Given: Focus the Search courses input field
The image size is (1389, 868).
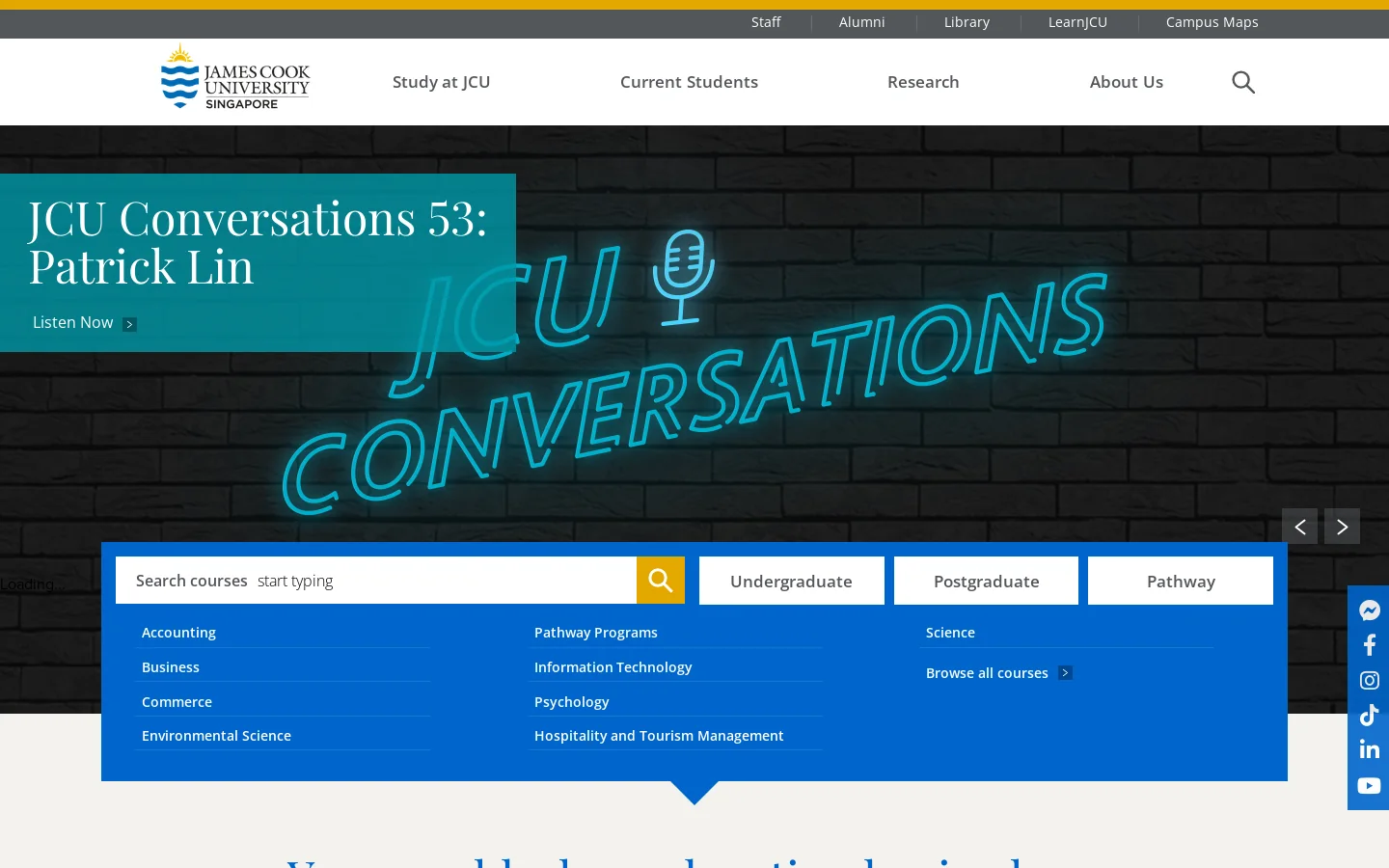Looking at the screenshot, I should click(x=376, y=580).
